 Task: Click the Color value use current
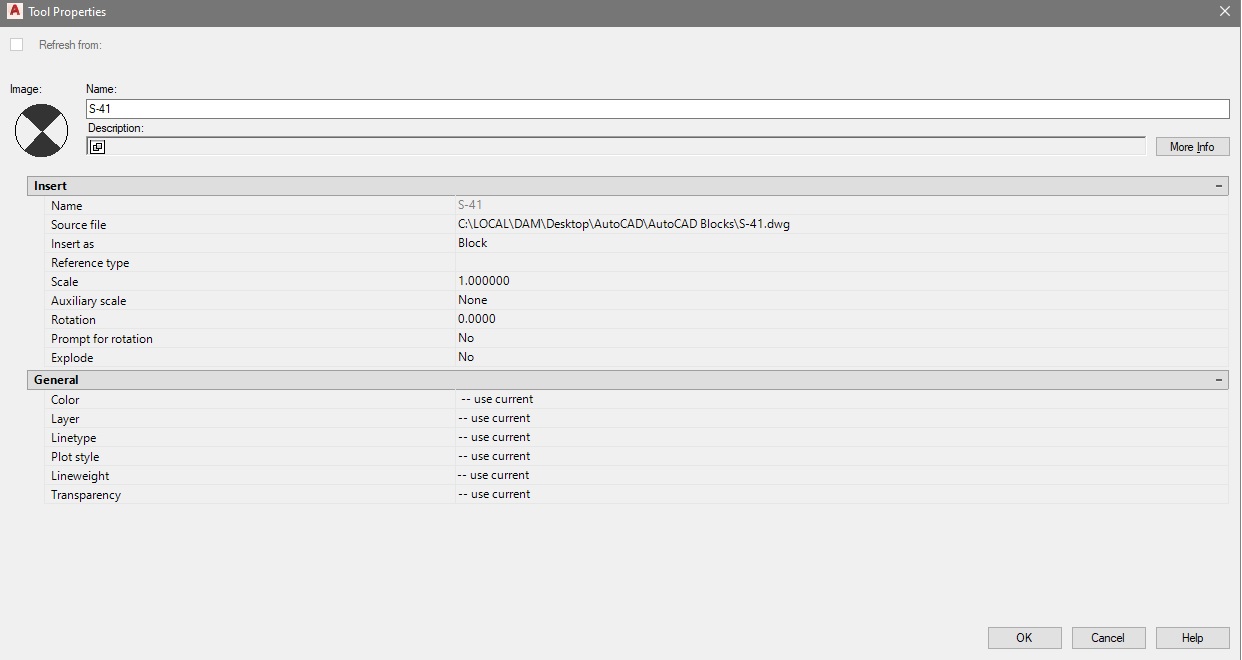pos(497,399)
